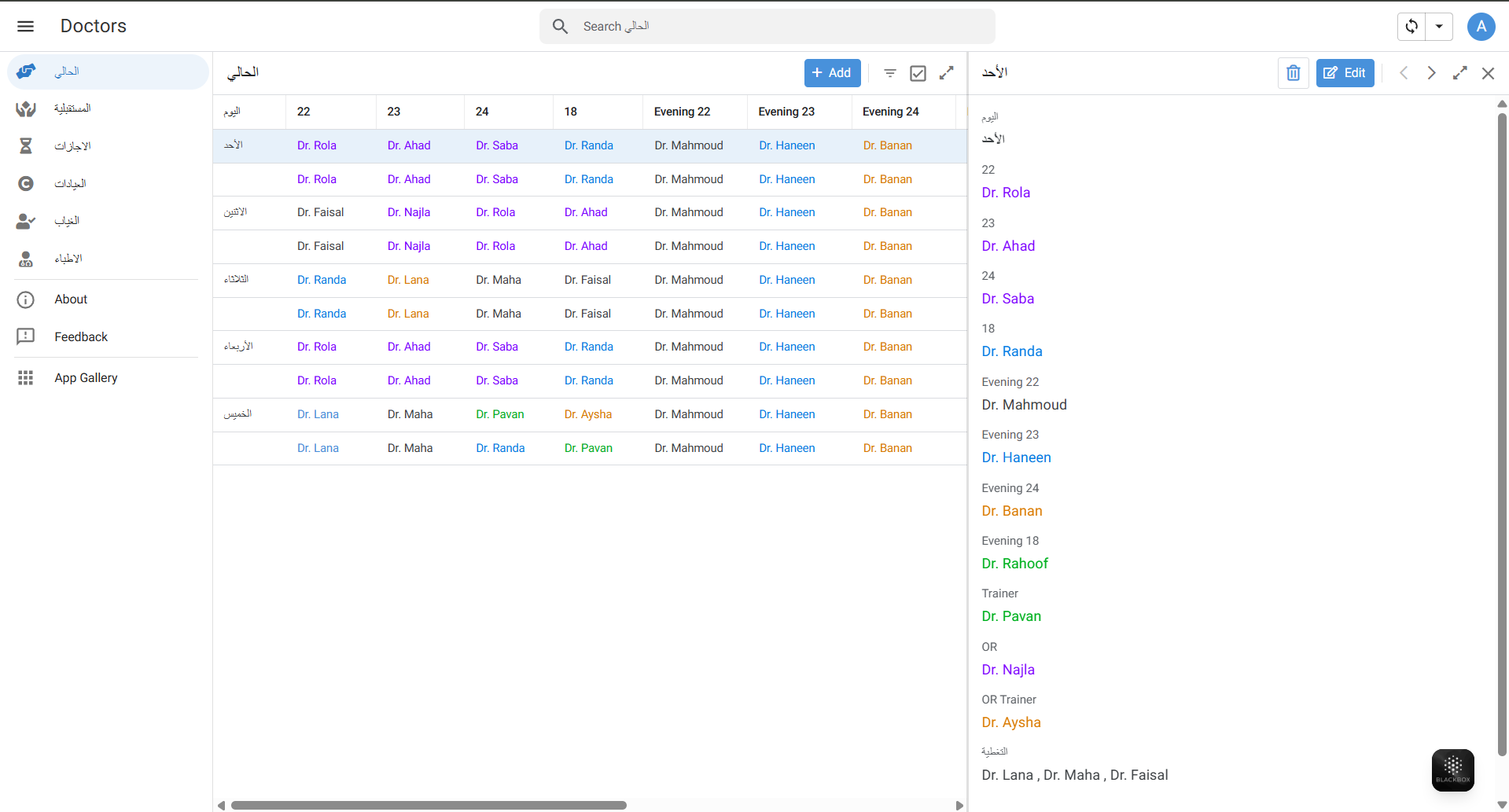Expand the الحالي table to fullscreen

[946, 72]
